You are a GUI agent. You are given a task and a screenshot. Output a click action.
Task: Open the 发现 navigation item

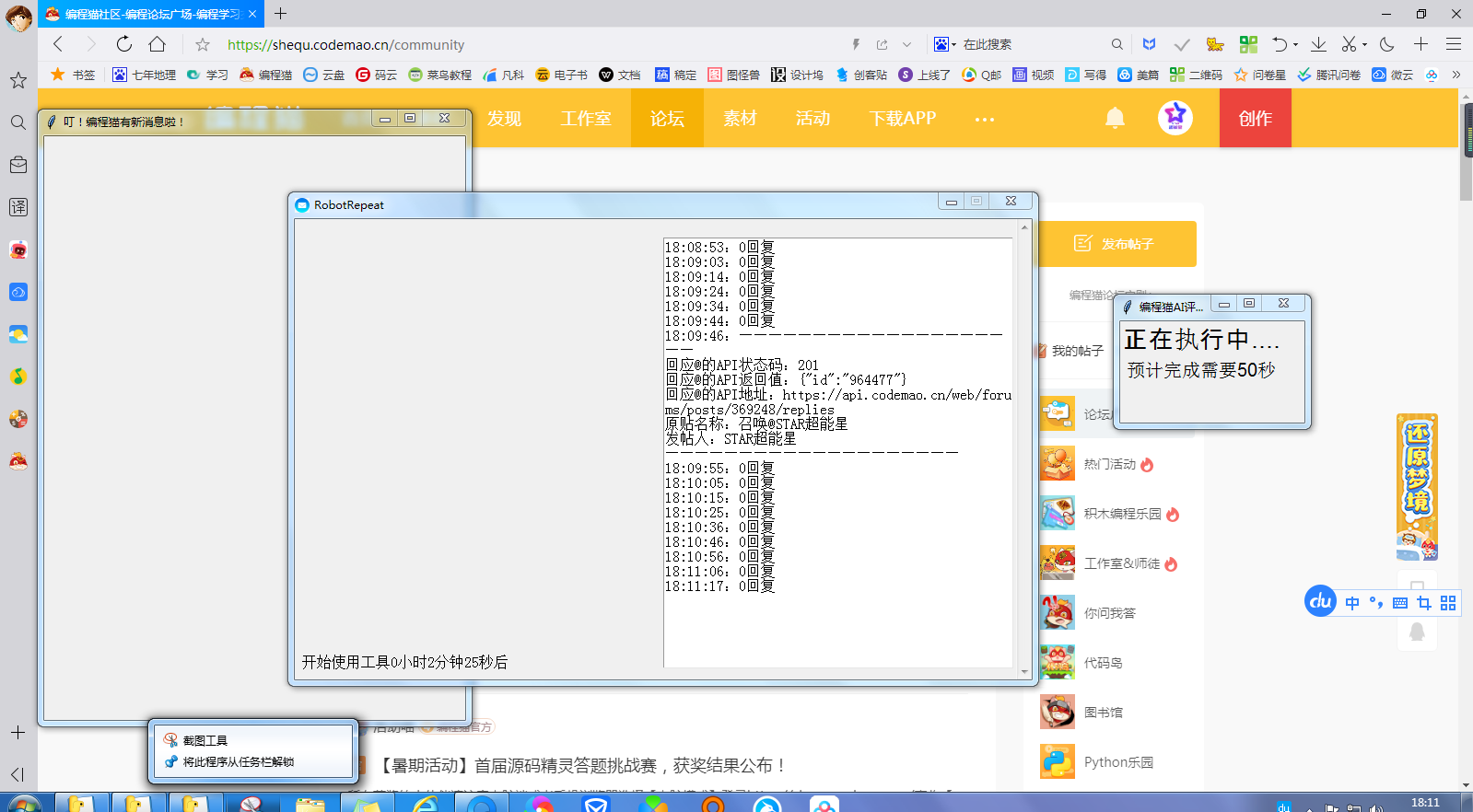pos(504,118)
